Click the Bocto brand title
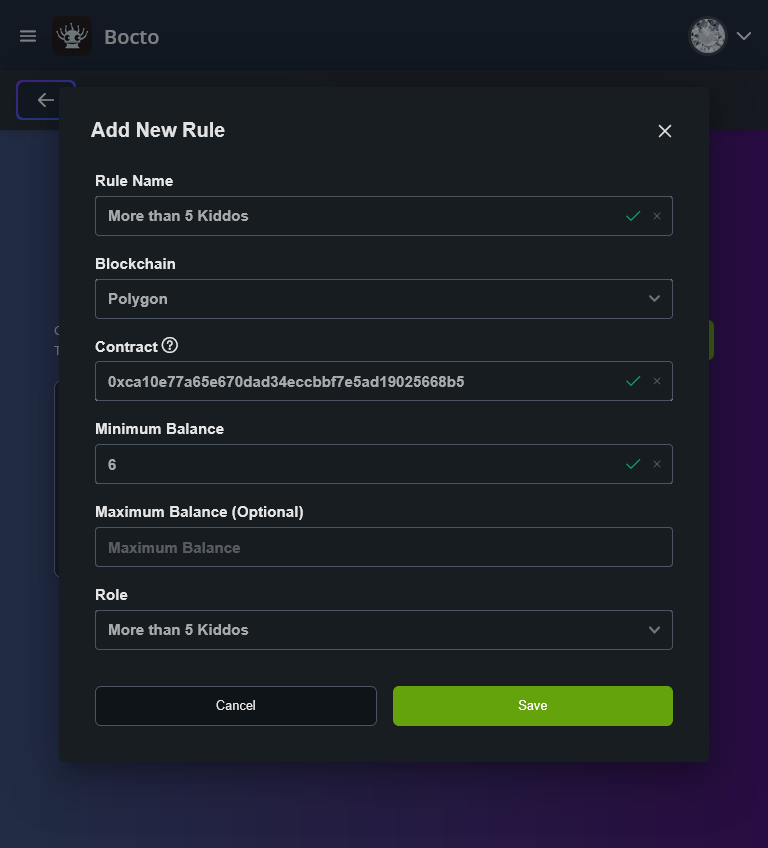 point(132,38)
